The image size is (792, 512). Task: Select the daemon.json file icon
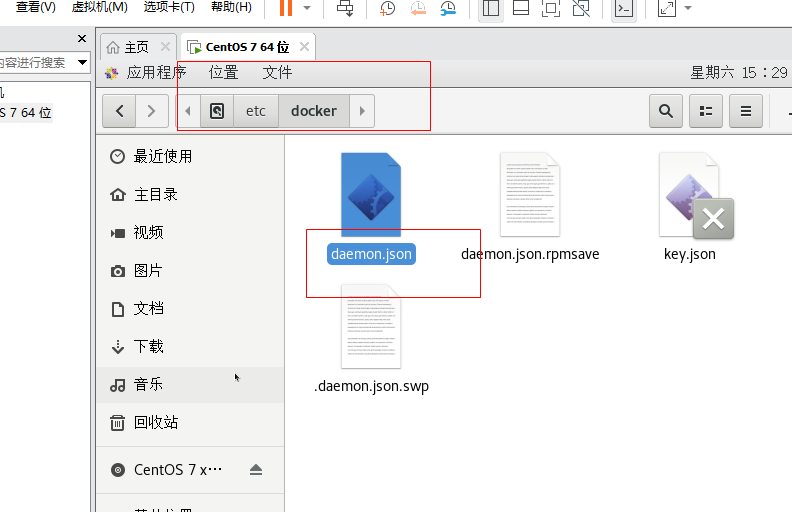tap(371, 194)
